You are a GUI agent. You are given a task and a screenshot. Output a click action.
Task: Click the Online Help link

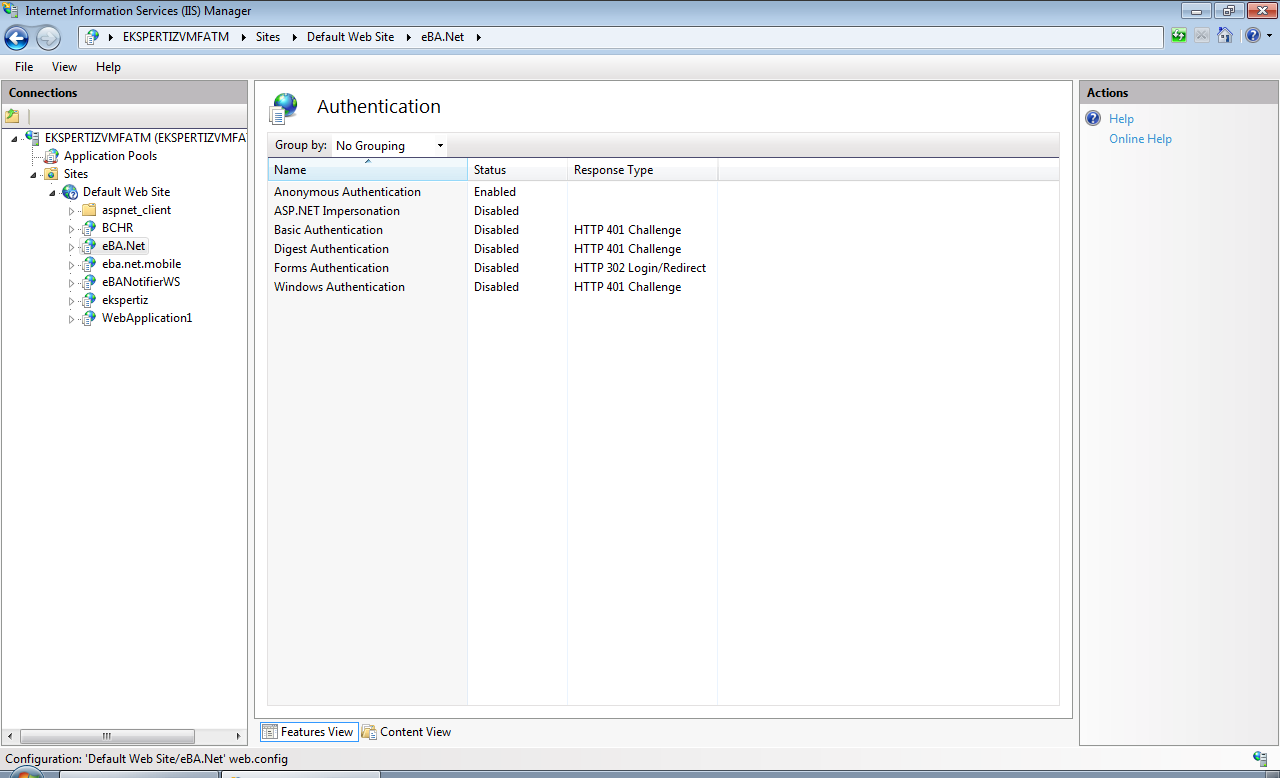tap(1140, 139)
